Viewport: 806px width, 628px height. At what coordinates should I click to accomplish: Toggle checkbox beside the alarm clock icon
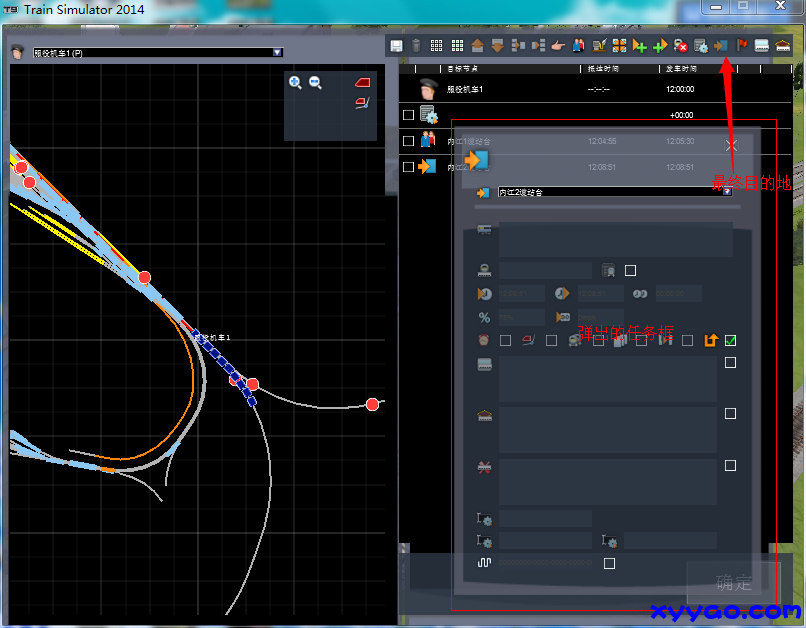(x=505, y=341)
